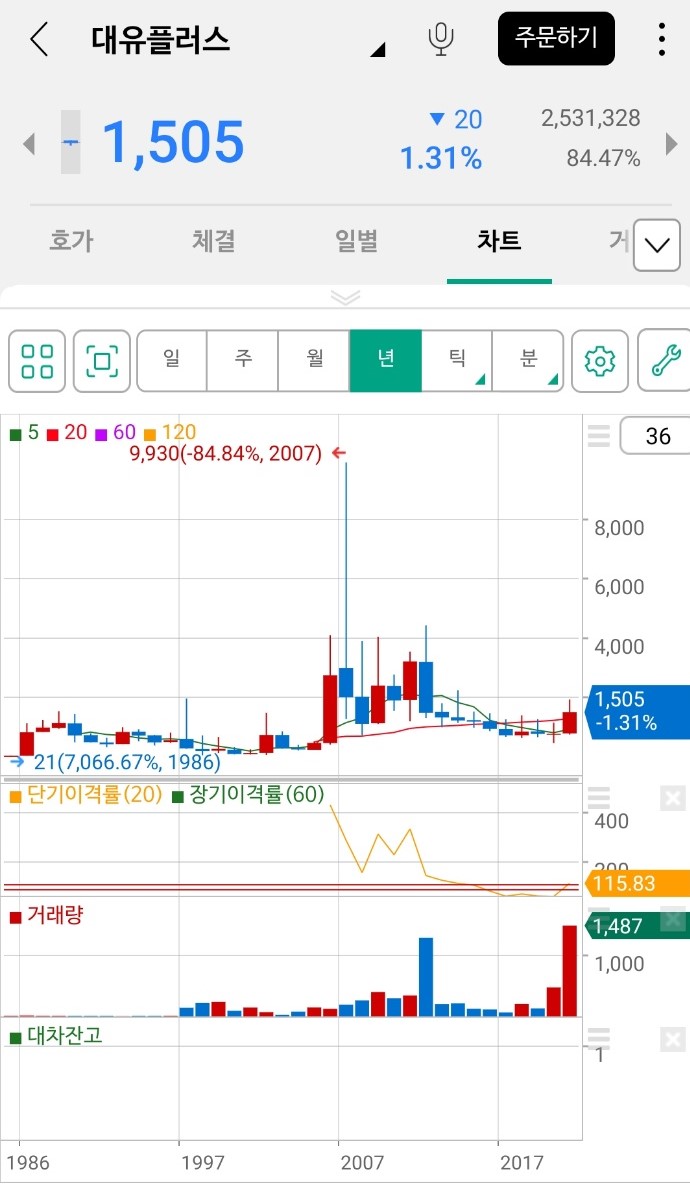The width and height of the screenshot is (690, 1187).
Task: Tap the 120 moving-average legend
Action: (170, 432)
